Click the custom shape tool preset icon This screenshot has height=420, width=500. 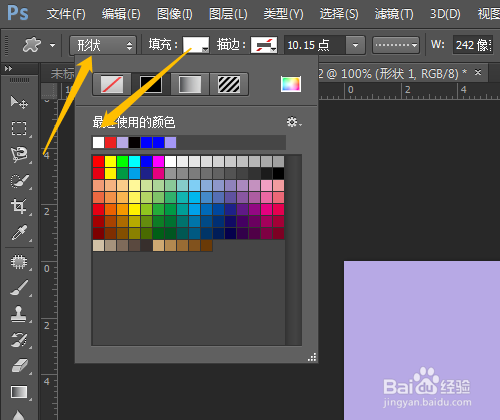32,45
